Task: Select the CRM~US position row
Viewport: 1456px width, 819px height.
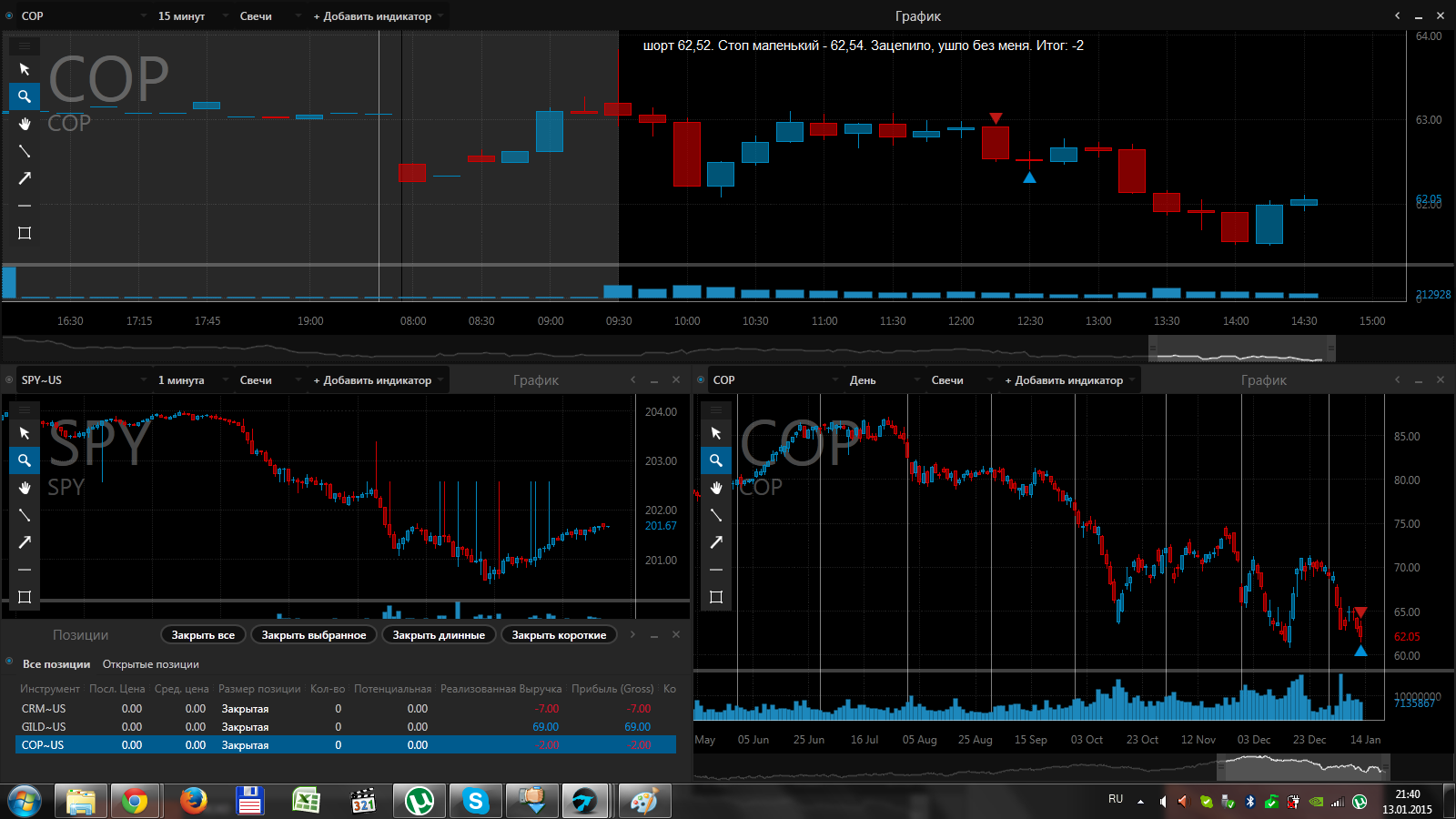Action: [346, 708]
